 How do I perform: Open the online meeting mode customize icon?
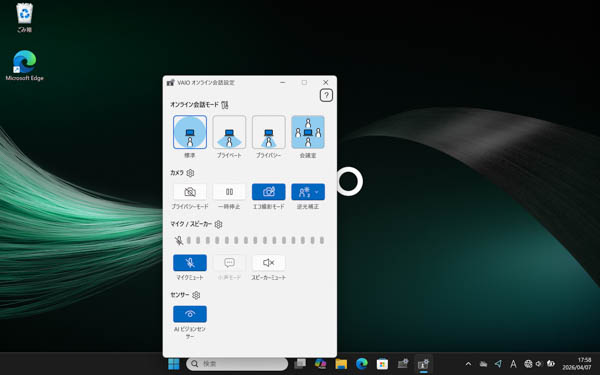click(x=225, y=105)
